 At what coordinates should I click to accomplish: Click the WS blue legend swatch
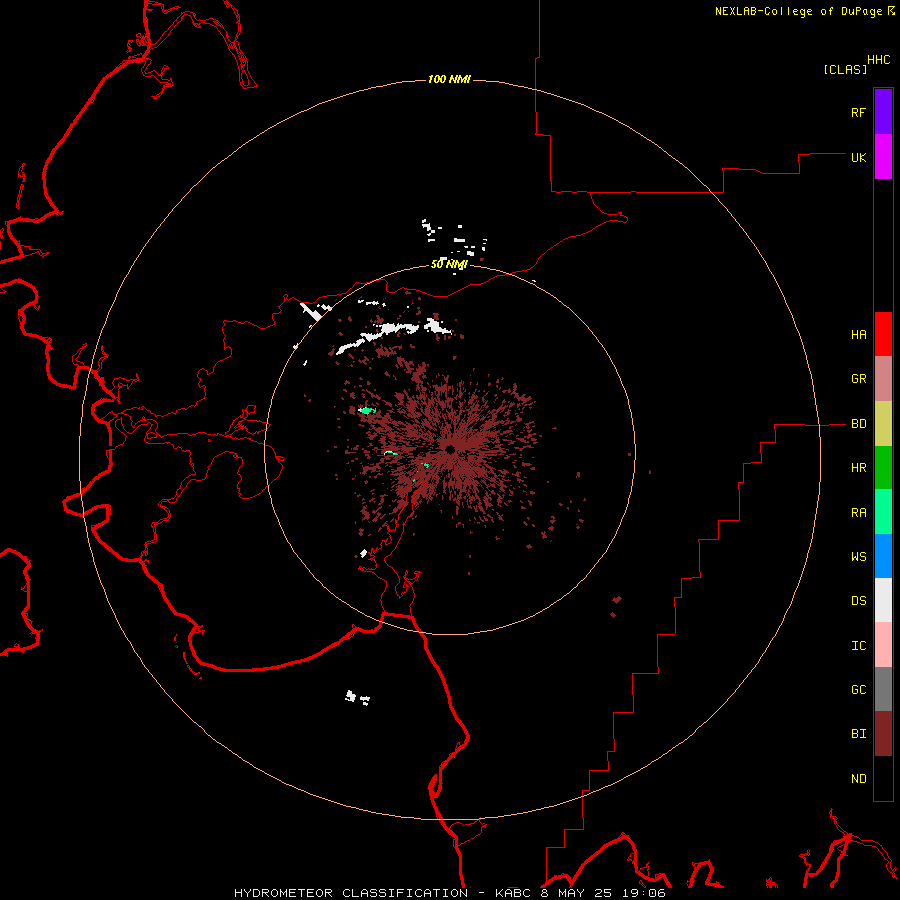point(883,556)
